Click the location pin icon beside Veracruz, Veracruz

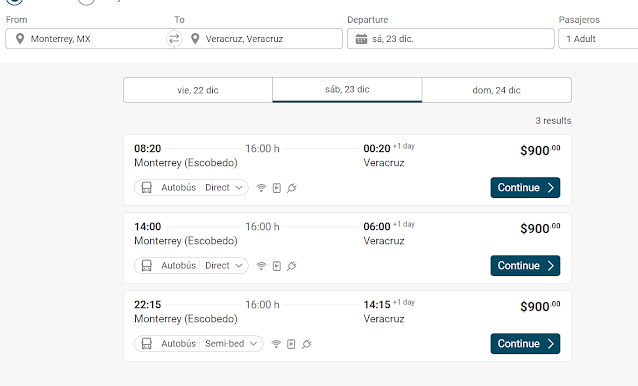(x=195, y=39)
